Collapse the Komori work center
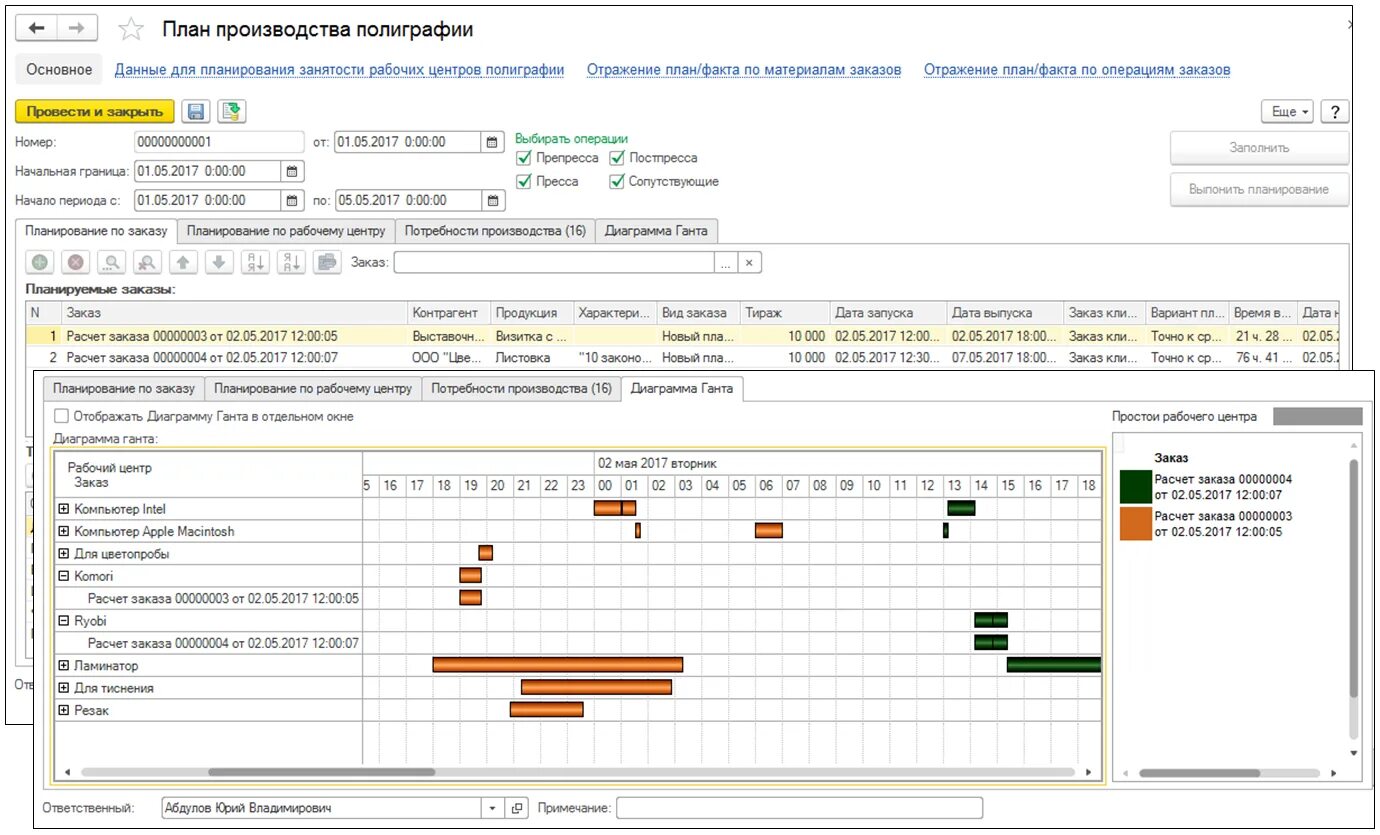1380x835 pixels. coord(64,576)
